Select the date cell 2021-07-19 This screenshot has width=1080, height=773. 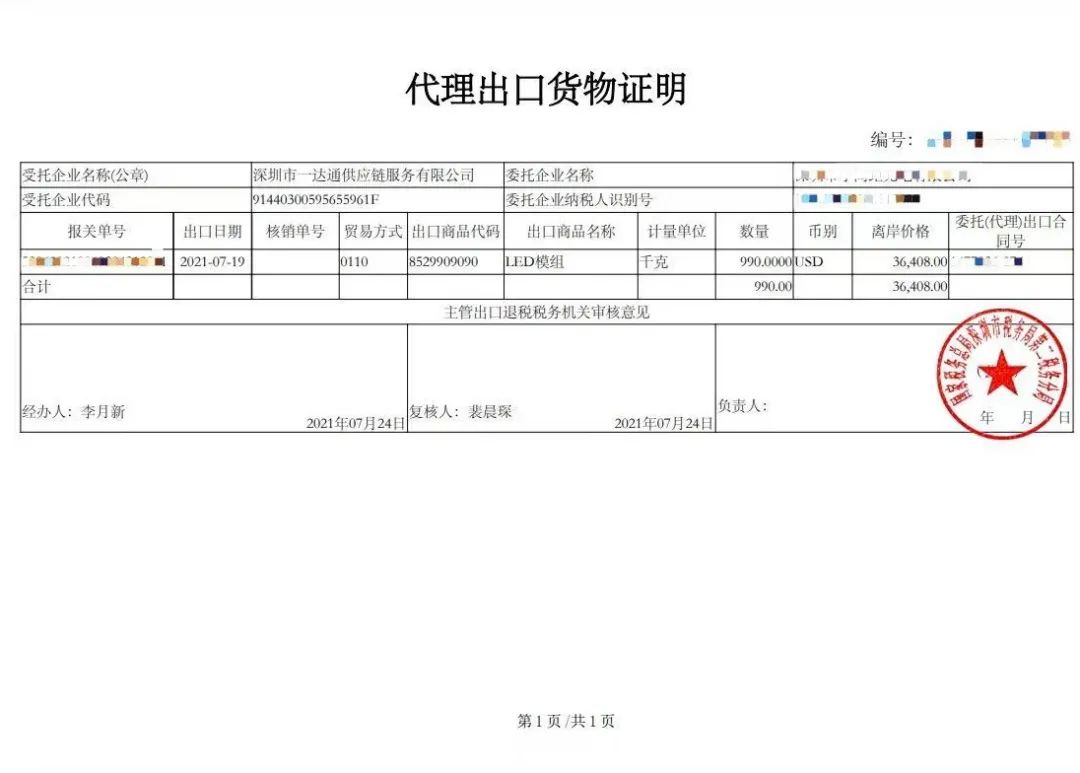pyautogui.click(x=212, y=262)
